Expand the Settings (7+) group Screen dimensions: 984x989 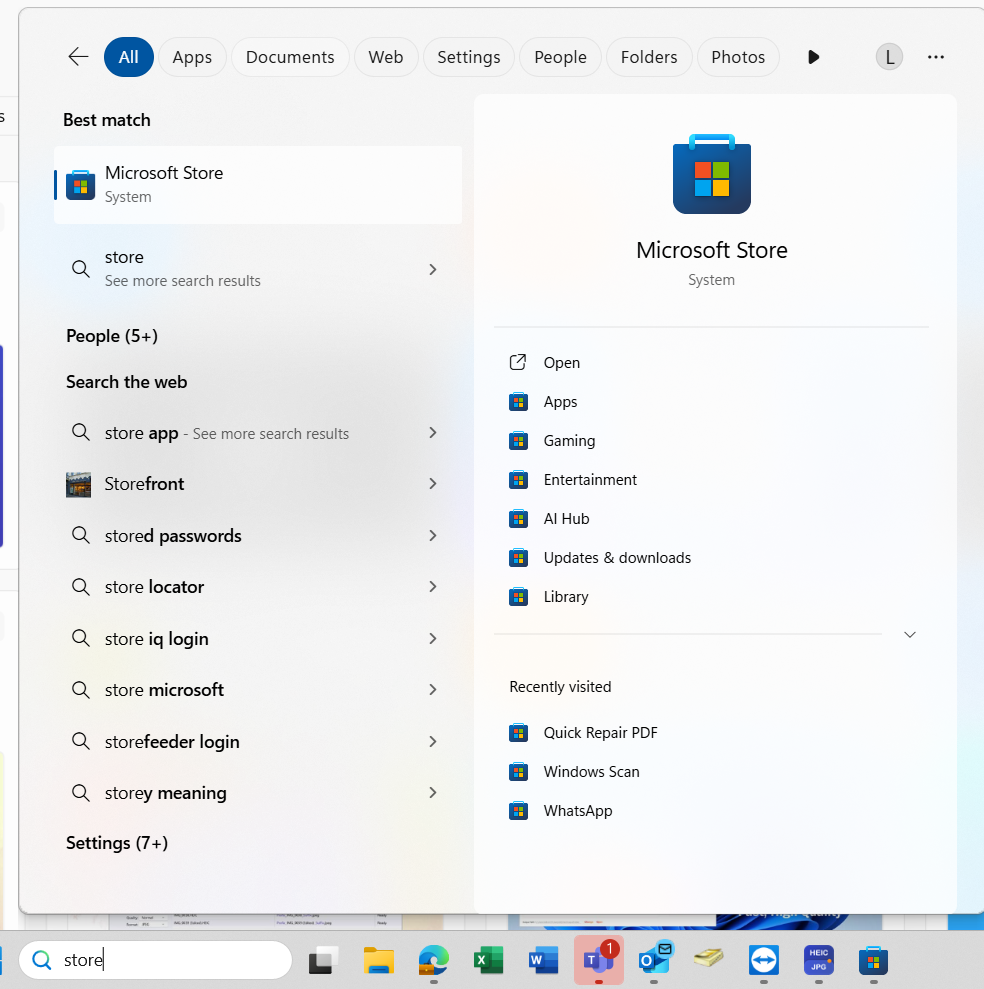point(117,843)
